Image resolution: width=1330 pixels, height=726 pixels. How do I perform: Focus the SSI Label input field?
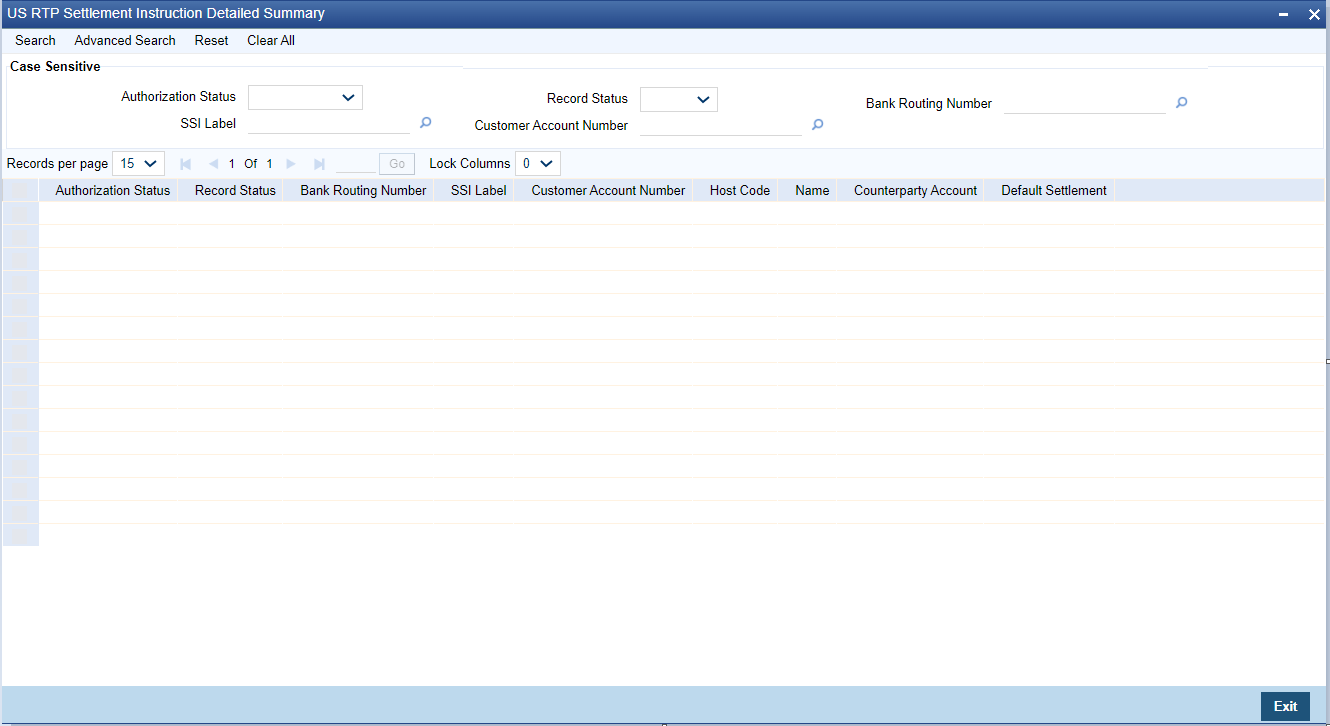tap(329, 123)
